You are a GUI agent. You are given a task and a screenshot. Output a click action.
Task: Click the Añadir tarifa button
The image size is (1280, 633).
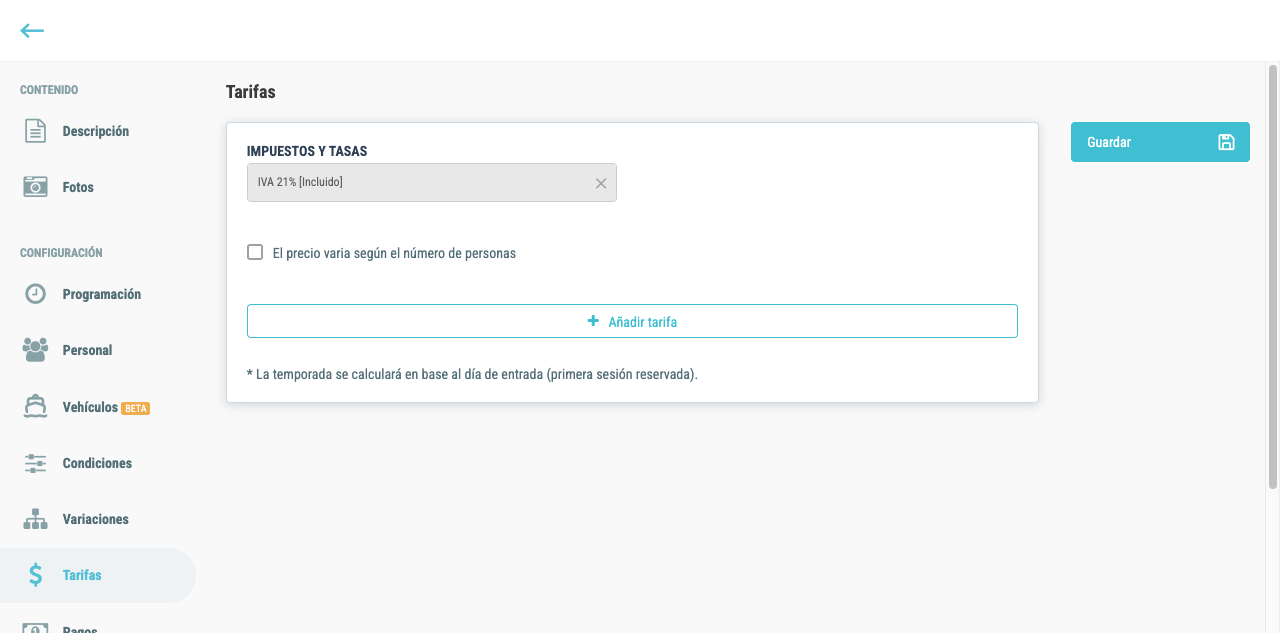tap(632, 321)
